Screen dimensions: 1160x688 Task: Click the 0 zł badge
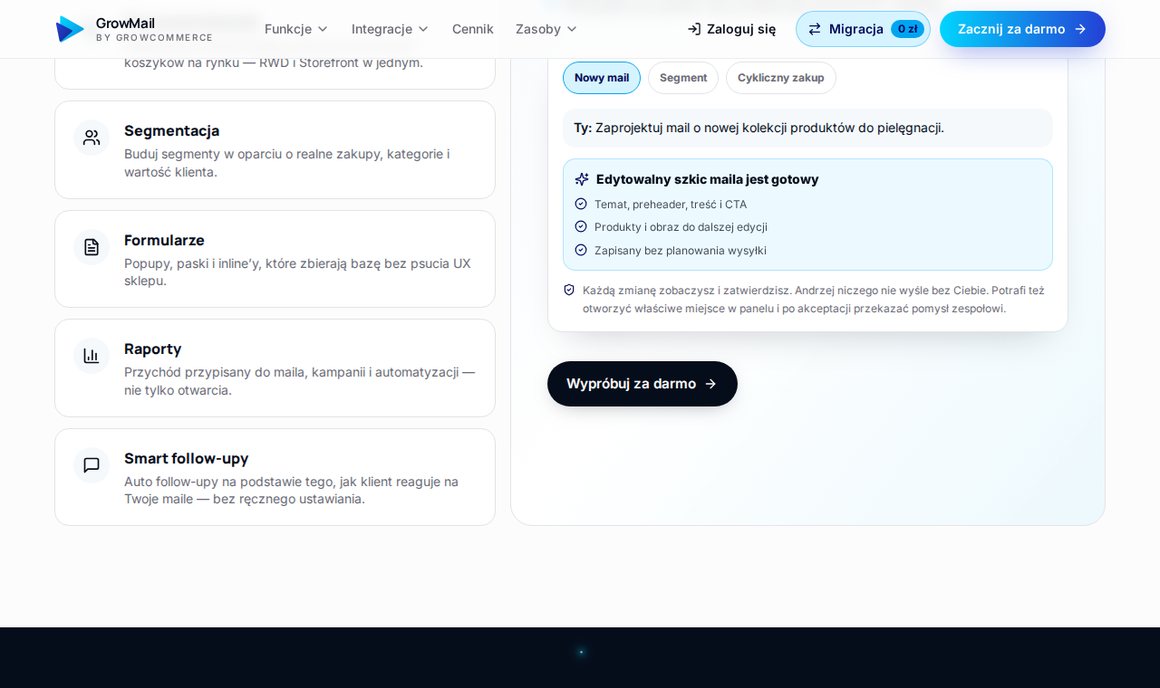908,29
